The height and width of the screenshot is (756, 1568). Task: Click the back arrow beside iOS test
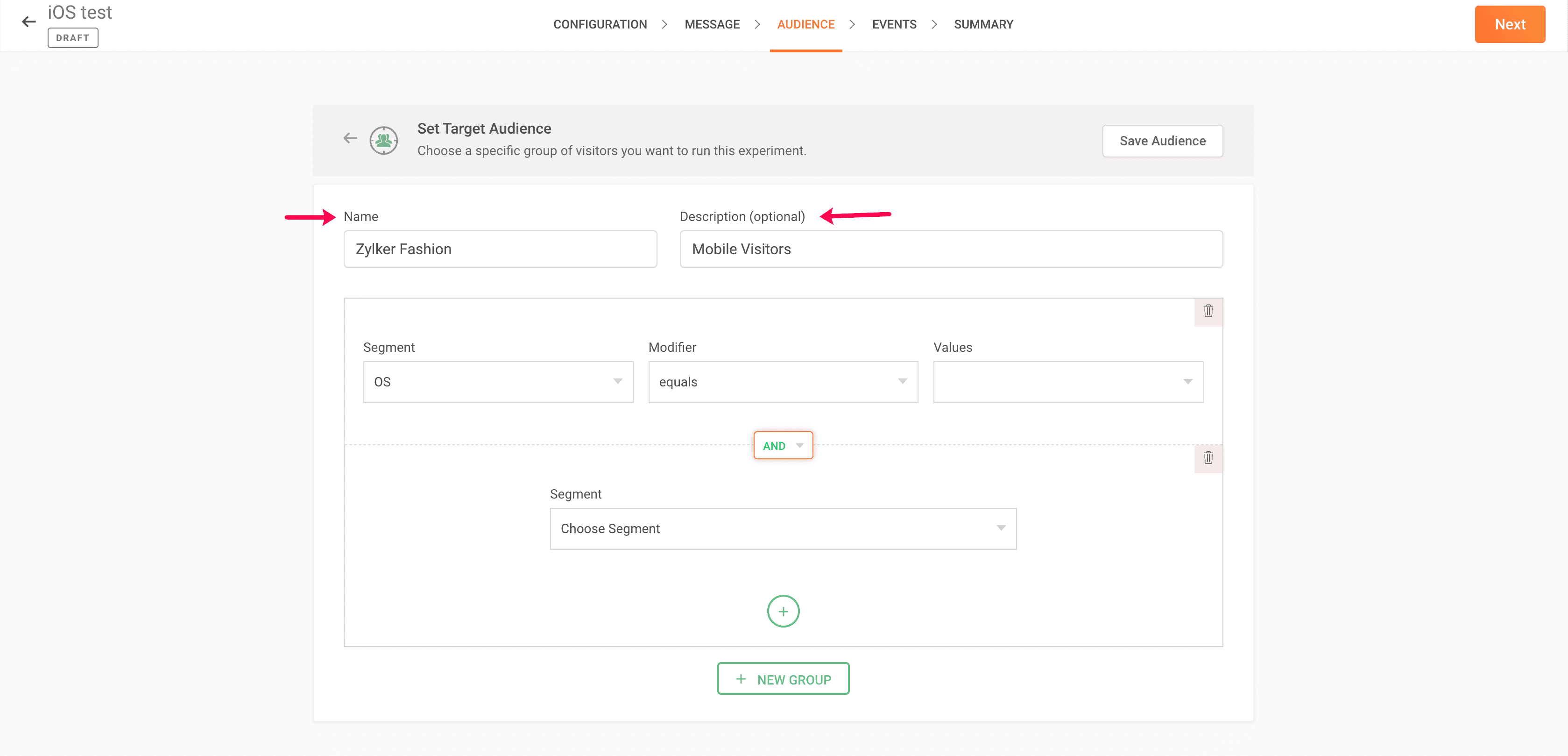point(28,22)
